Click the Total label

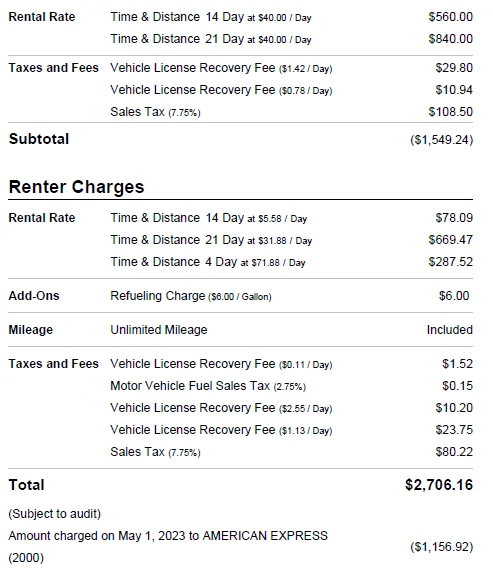pos(26,485)
